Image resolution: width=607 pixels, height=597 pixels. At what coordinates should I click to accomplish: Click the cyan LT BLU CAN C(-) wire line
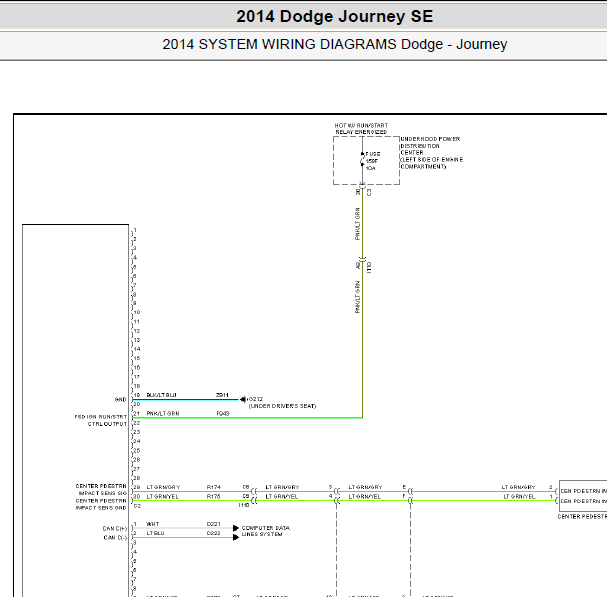[x=183, y=537]
